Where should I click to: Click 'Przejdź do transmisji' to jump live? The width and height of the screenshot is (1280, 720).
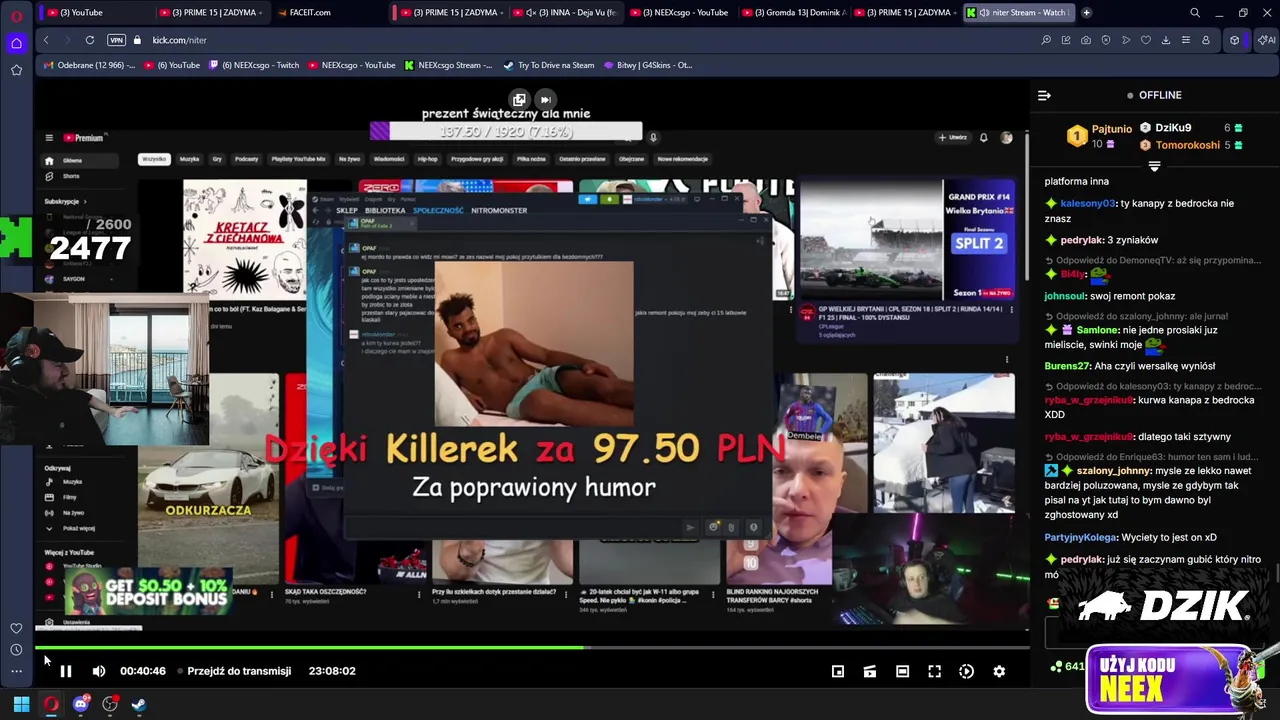(x=239, y=671)
